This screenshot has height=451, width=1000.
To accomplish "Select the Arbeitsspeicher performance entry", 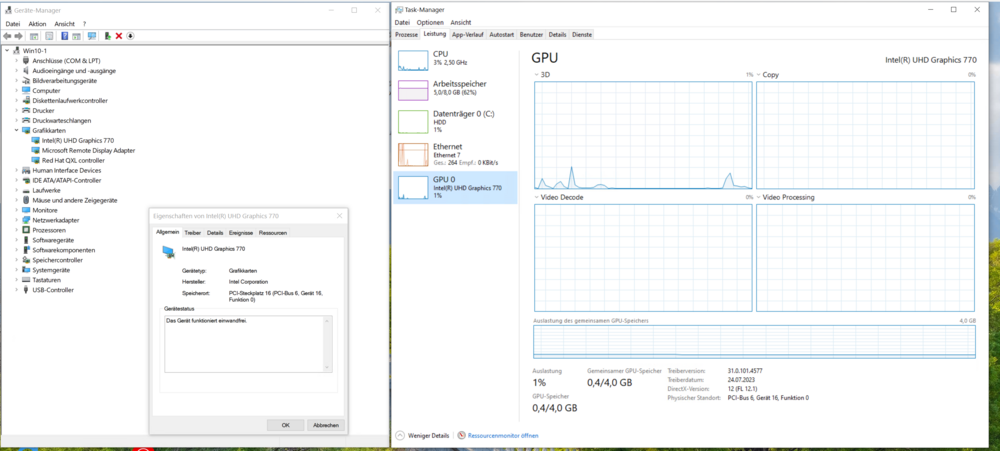I will 455,89.
